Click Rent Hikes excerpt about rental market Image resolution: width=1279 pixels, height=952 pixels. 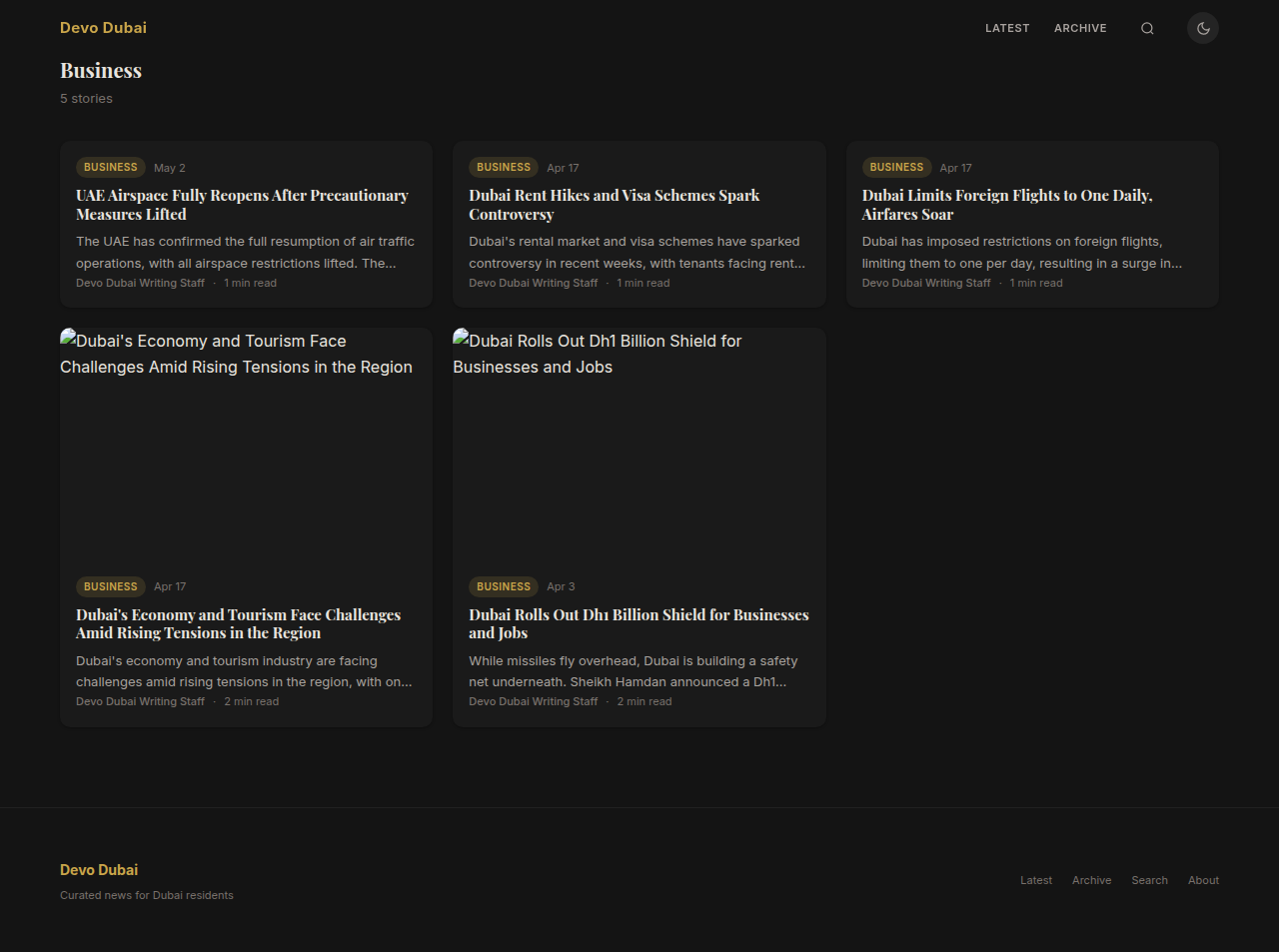(637, 252)
